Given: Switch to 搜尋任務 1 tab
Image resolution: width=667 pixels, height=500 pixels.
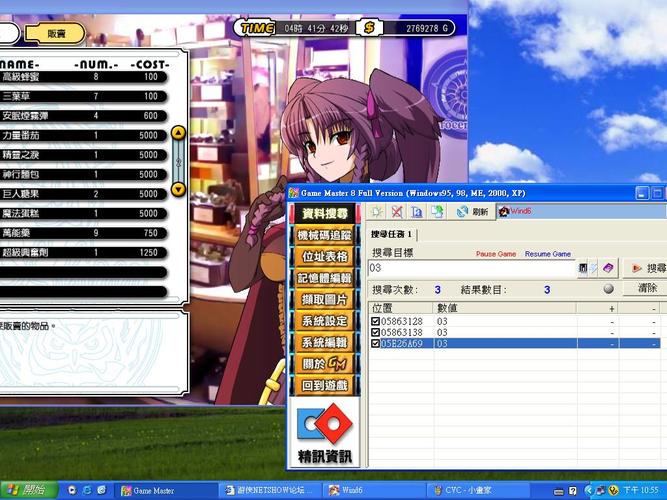Looking at the screenshot, I should point(391,234).
